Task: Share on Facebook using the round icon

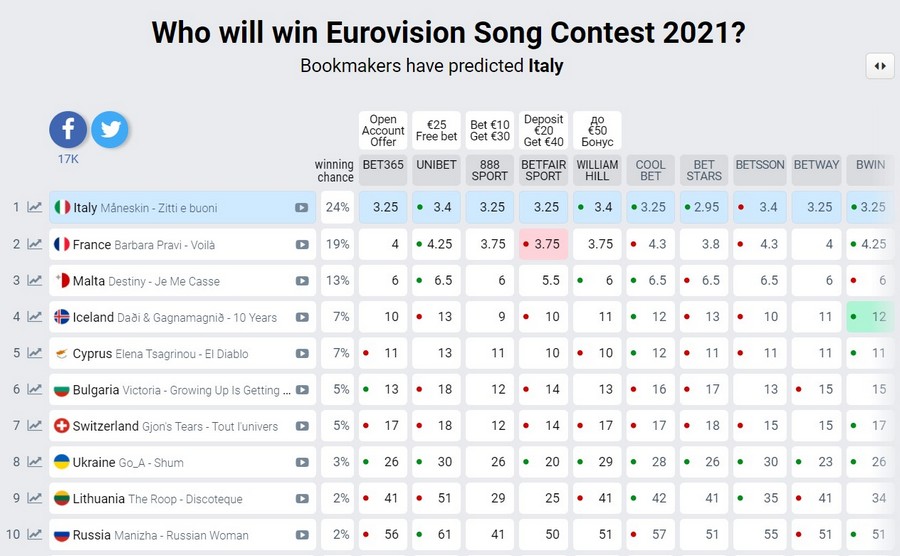Action: tap(68, 130)
